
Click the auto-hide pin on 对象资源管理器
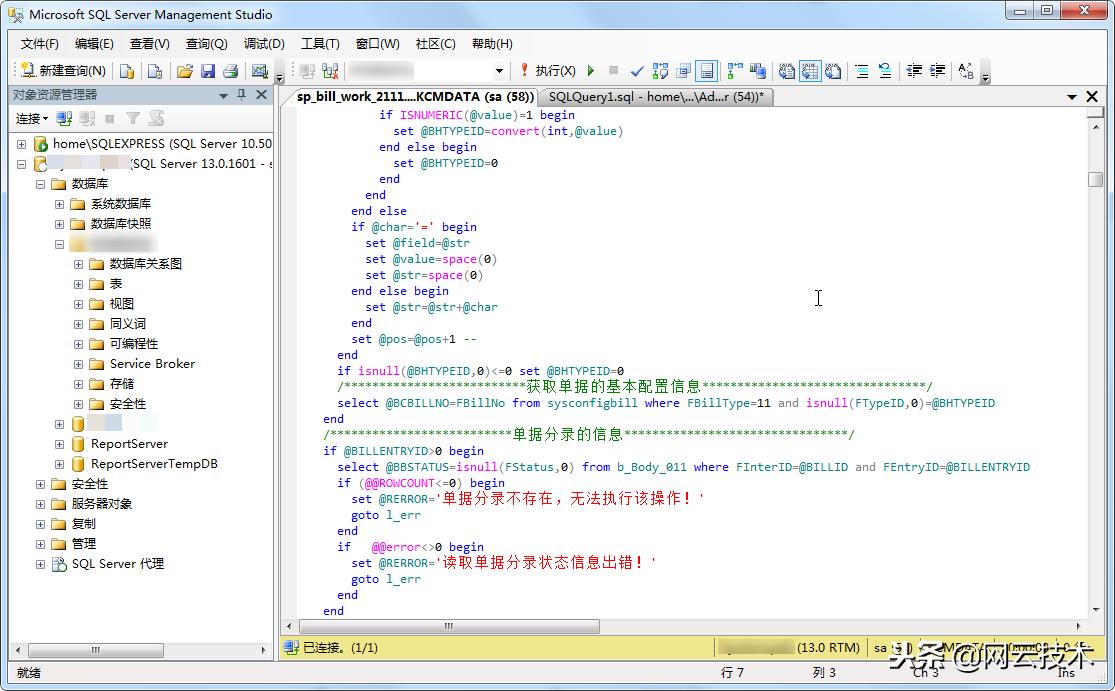click(241, 94)
